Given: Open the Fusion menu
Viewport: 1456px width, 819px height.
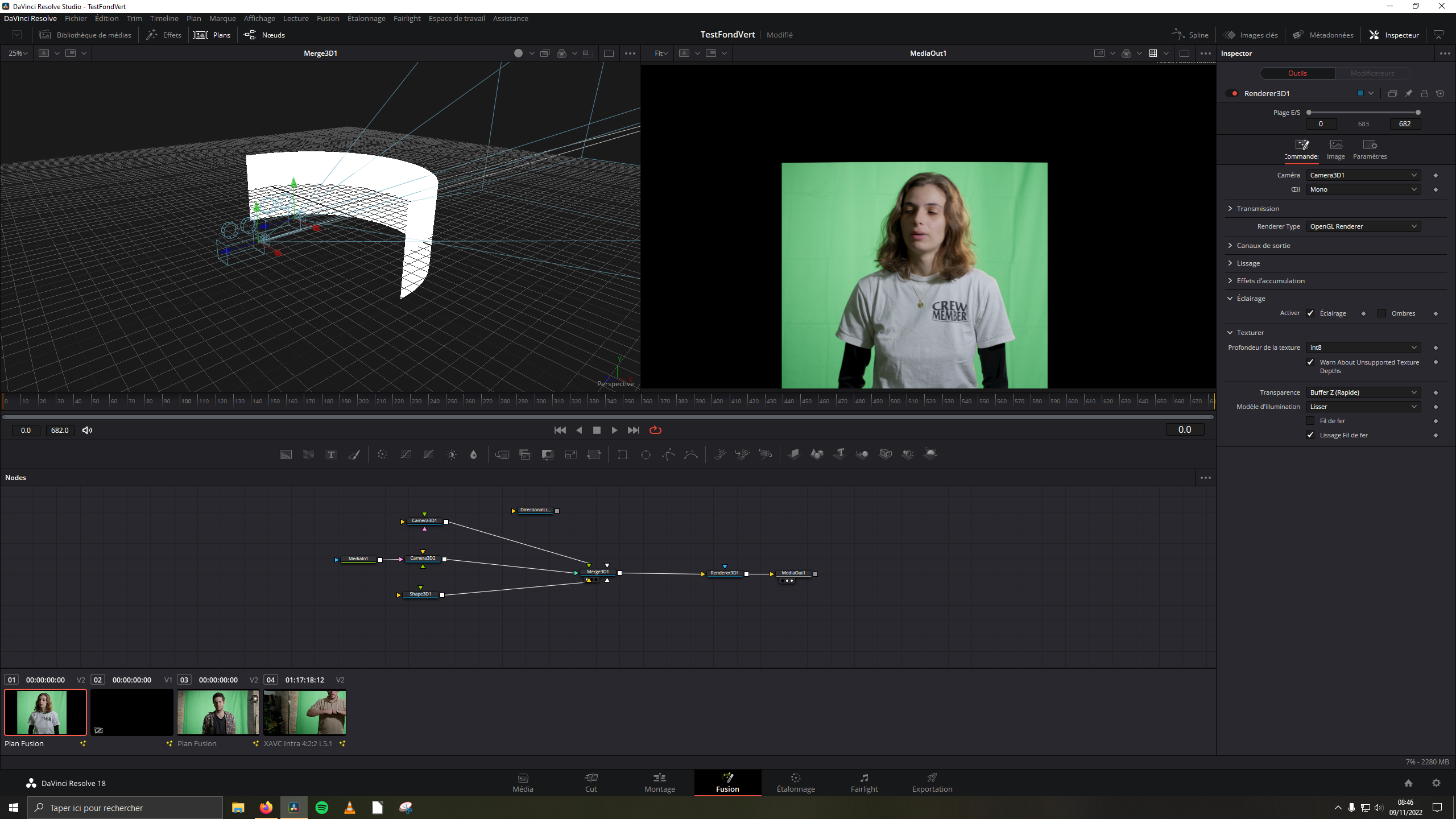Looking at the screenshot, I should pyautogui.click(x=328, y=18).
